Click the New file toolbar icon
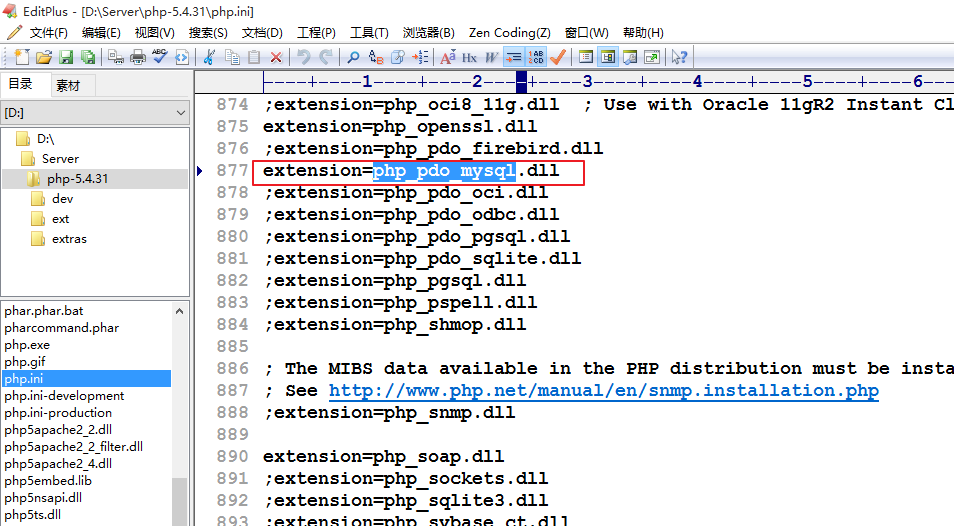Image resolution: width=954 pixels, height=526 pixels. 21,57
